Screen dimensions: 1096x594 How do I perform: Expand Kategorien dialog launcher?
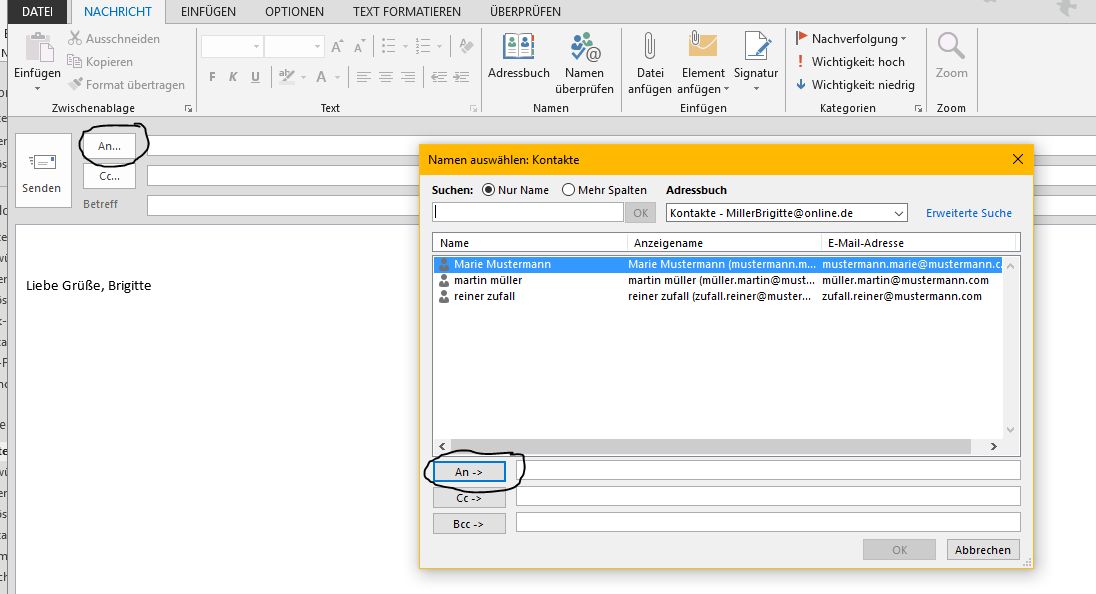coord(918,108)
